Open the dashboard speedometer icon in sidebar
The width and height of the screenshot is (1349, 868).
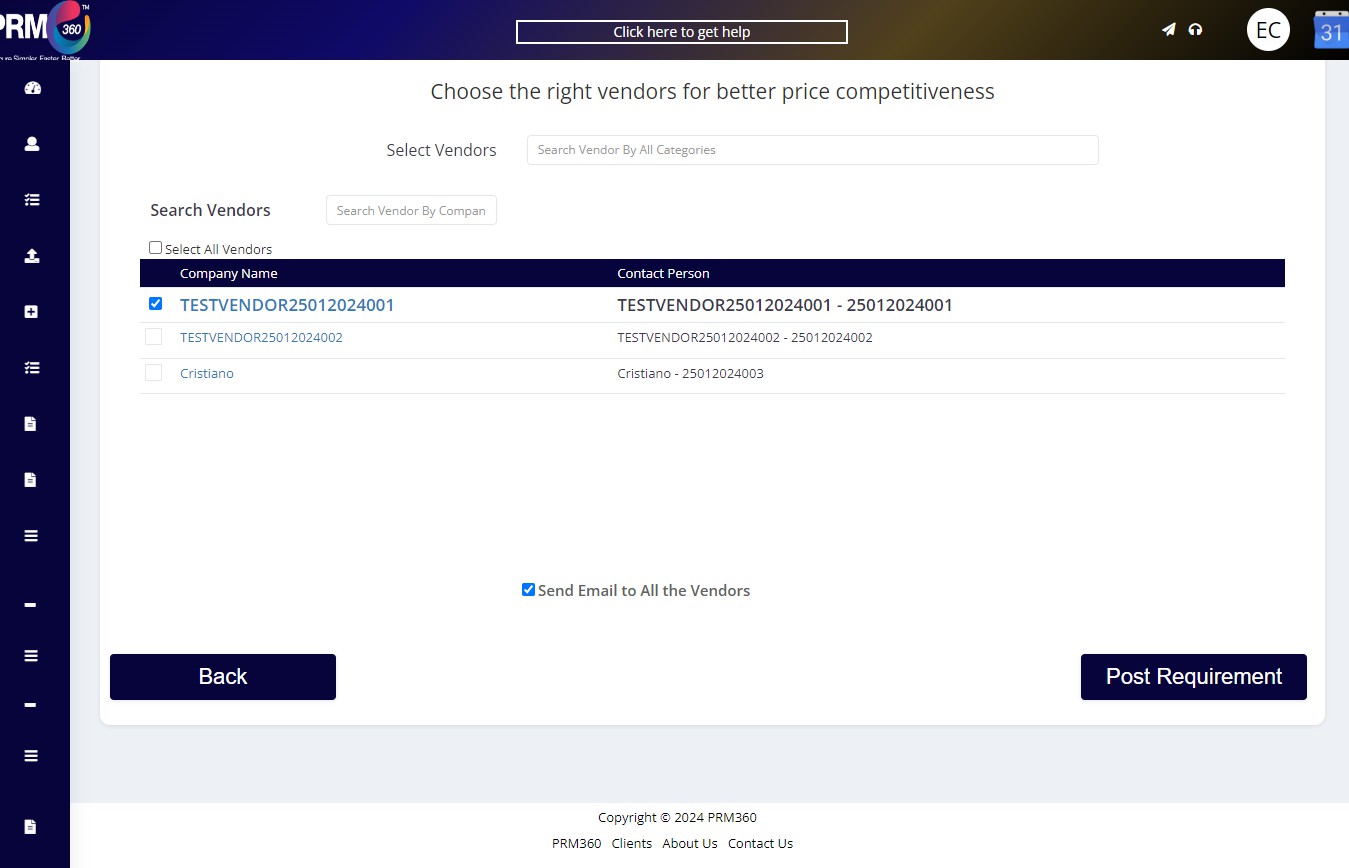pos(32,88)
